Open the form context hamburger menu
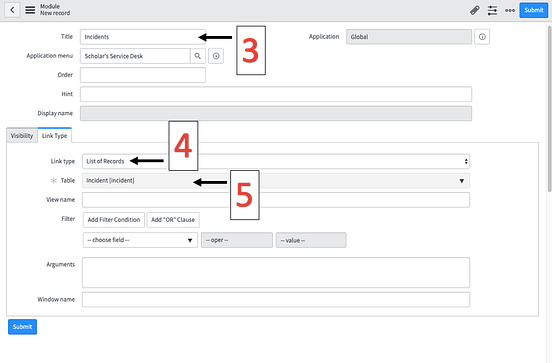 30,10
